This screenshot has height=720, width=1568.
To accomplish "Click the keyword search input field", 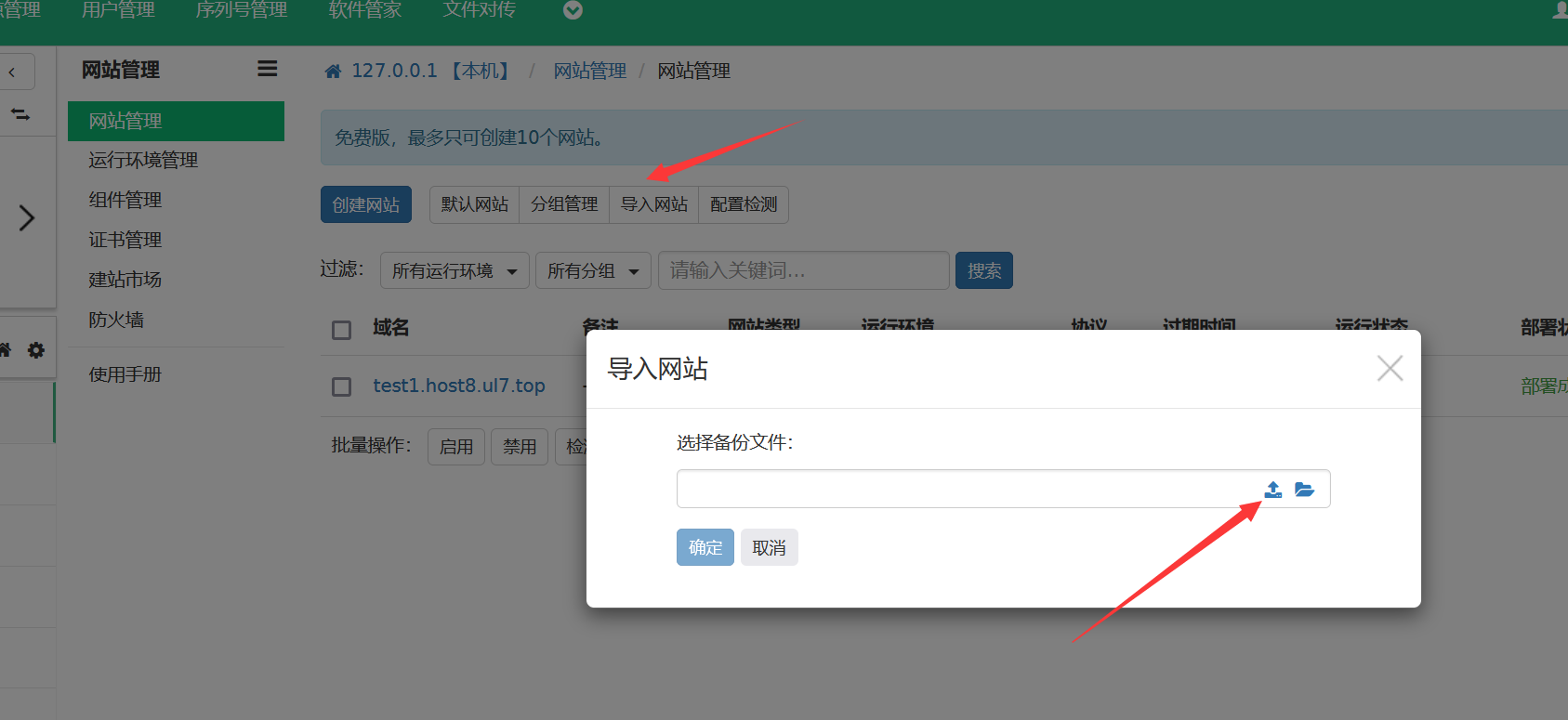I will (804, 270).
